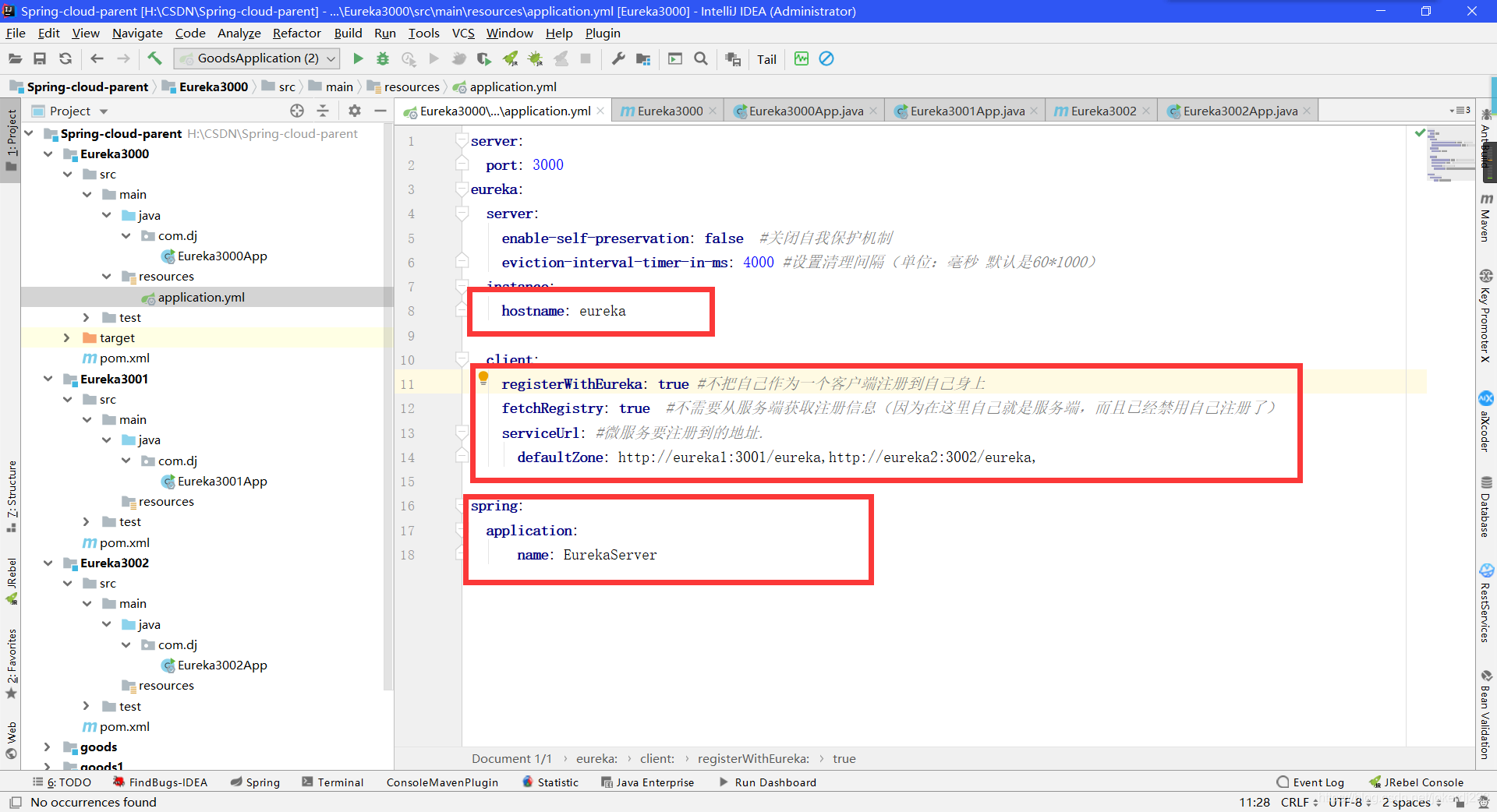
Task: Fold the eureka block on line 3
Action: tap(462, 189)
